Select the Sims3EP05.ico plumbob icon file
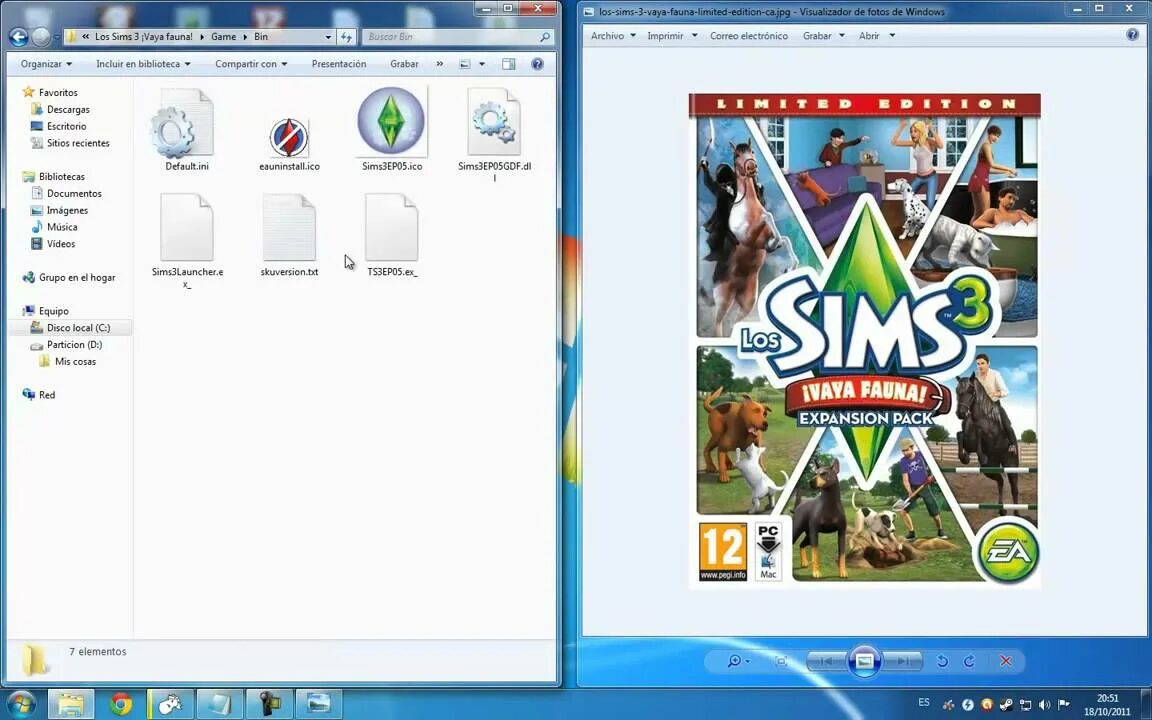The height and width of the screenshot is (720, 1152). coord(391,121)
